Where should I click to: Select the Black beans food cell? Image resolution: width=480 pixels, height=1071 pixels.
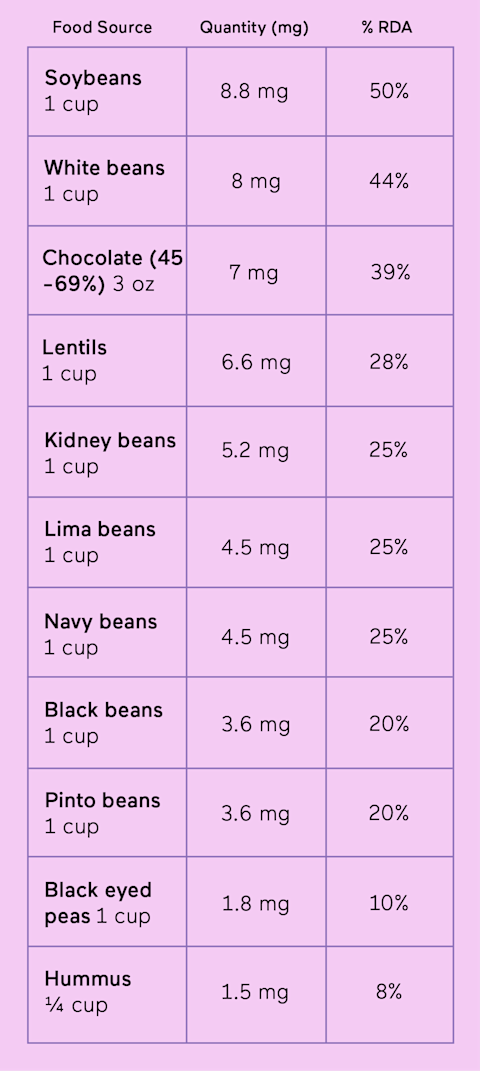(107, 723)
